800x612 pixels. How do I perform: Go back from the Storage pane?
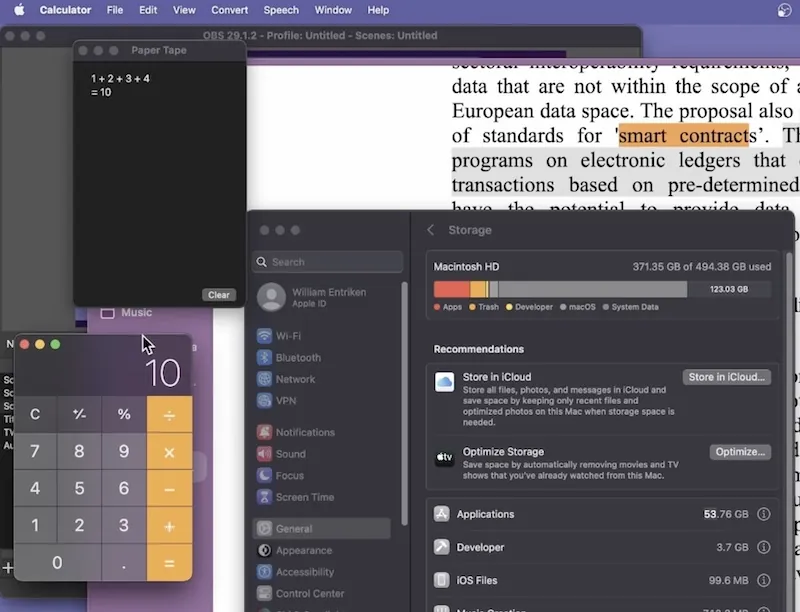[x=431, y=230]
